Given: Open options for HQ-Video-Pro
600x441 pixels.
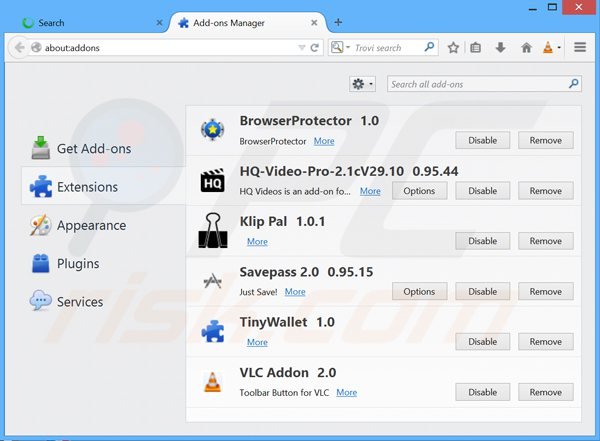Looking at the screenshot, I should point(419,191).
